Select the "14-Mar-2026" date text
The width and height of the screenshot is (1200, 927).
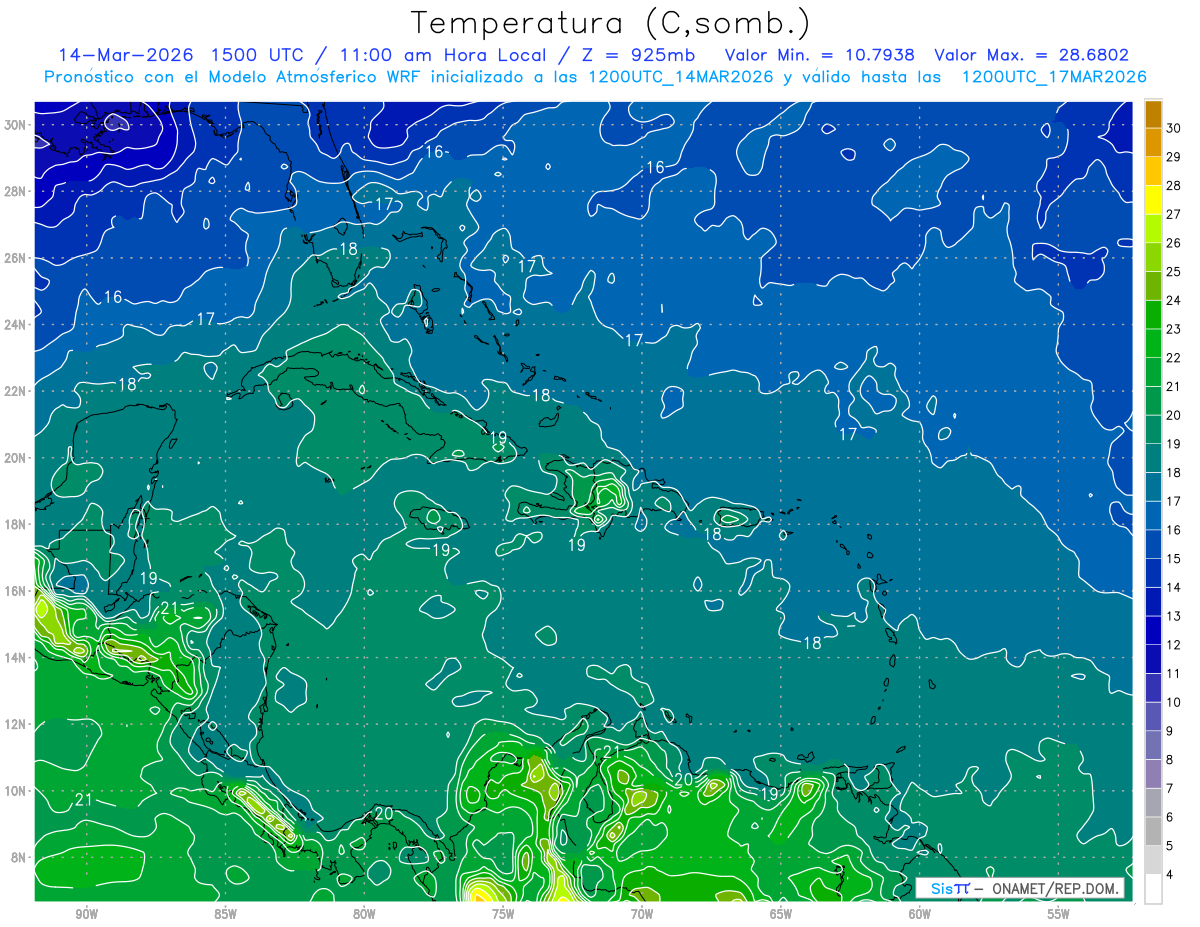coord(126,55)
